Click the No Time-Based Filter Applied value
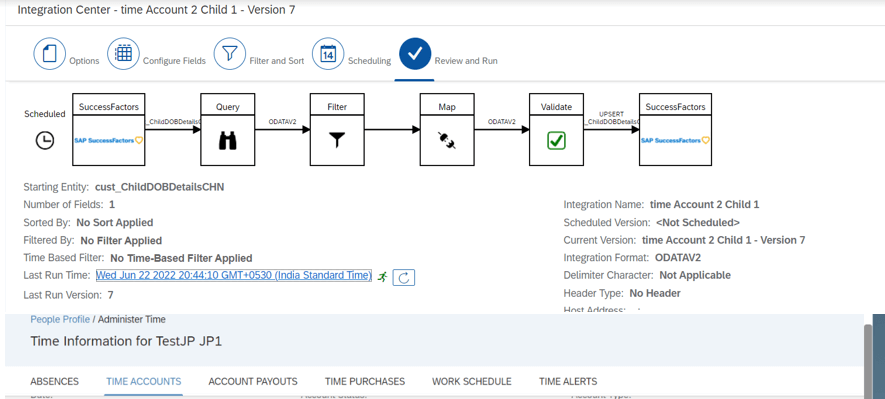Screen dimensions: 885x399 [x=181, y=258]
